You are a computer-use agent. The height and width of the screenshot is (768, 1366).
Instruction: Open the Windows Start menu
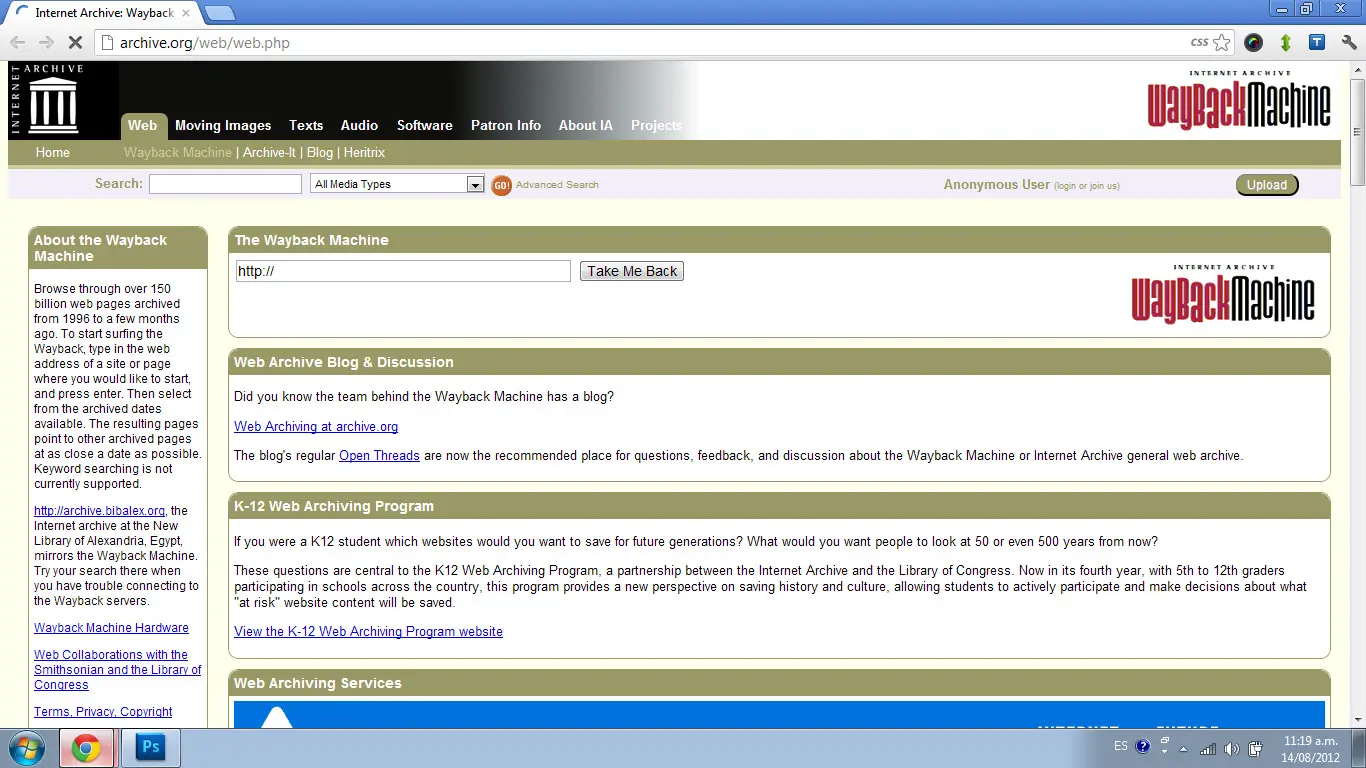coord(25,748)
